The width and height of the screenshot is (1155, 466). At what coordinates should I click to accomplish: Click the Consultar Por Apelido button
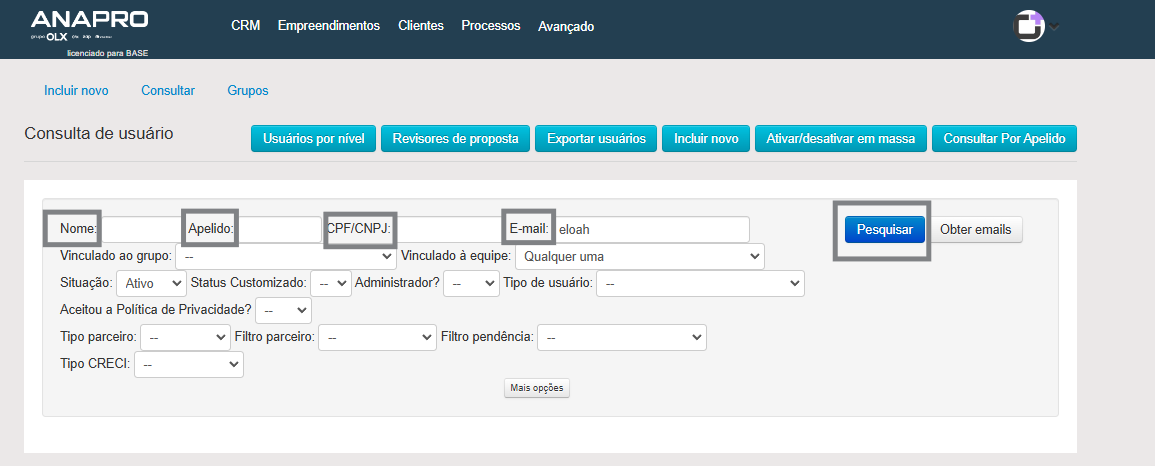1004,139
